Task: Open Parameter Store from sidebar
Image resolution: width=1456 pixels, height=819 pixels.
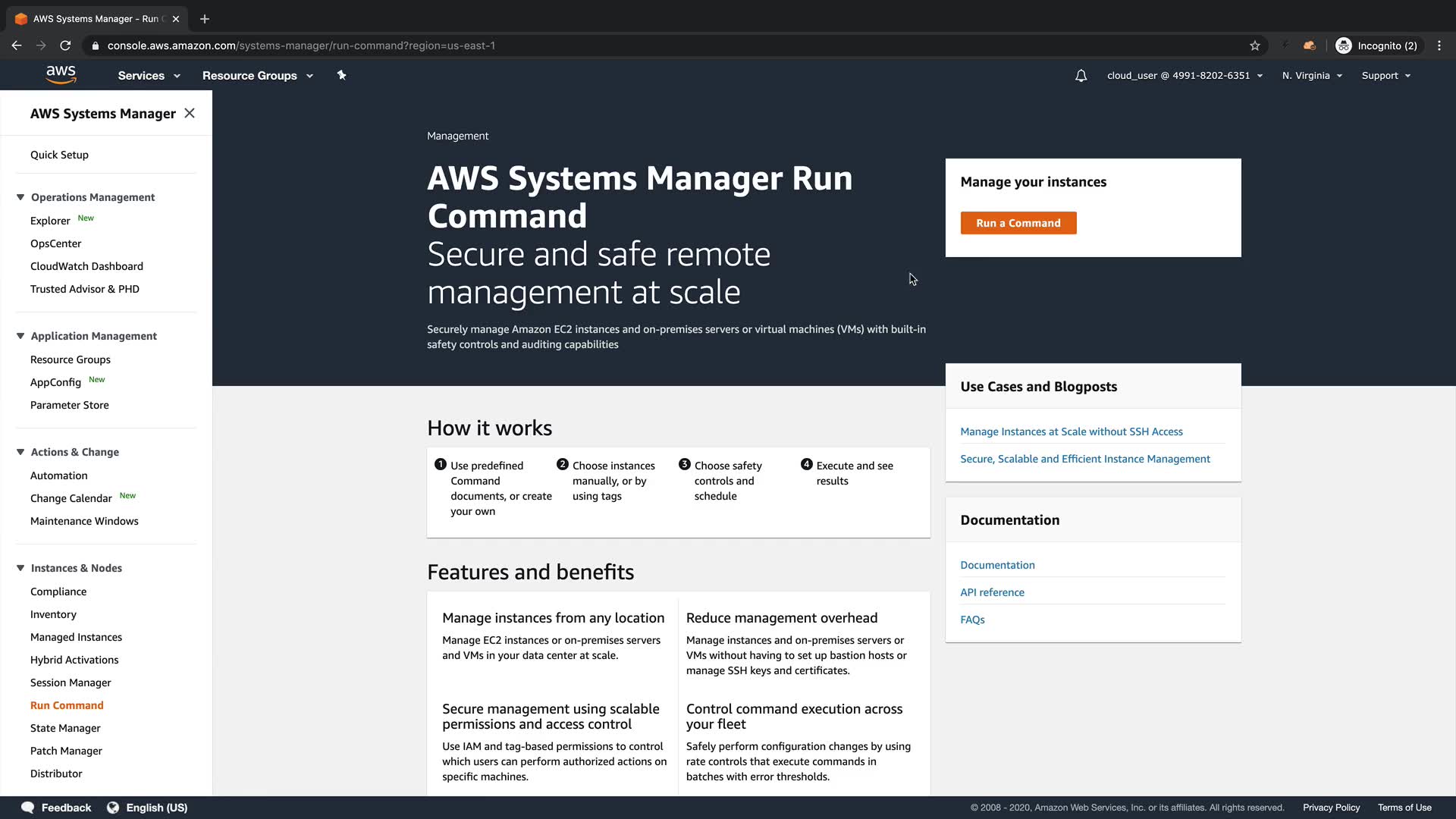Action: [70, 405]
